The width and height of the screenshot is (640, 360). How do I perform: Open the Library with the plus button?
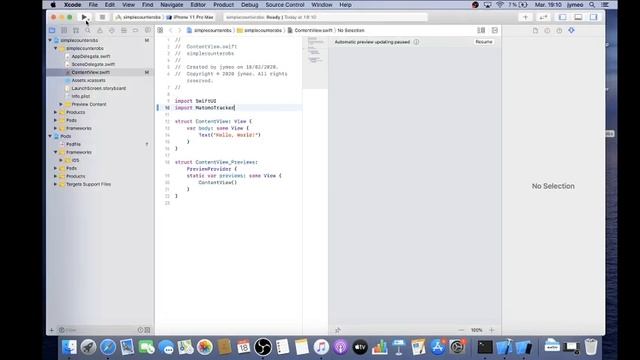point(525,17)
